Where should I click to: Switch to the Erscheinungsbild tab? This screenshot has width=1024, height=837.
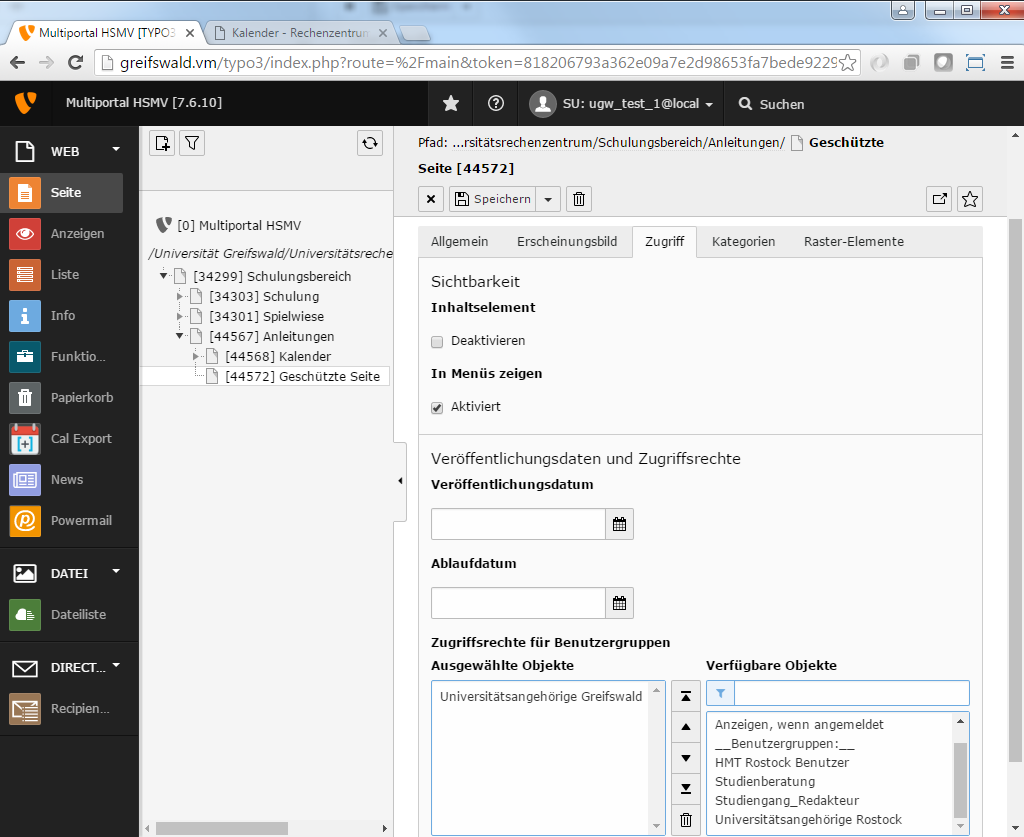tap(566, 241)
